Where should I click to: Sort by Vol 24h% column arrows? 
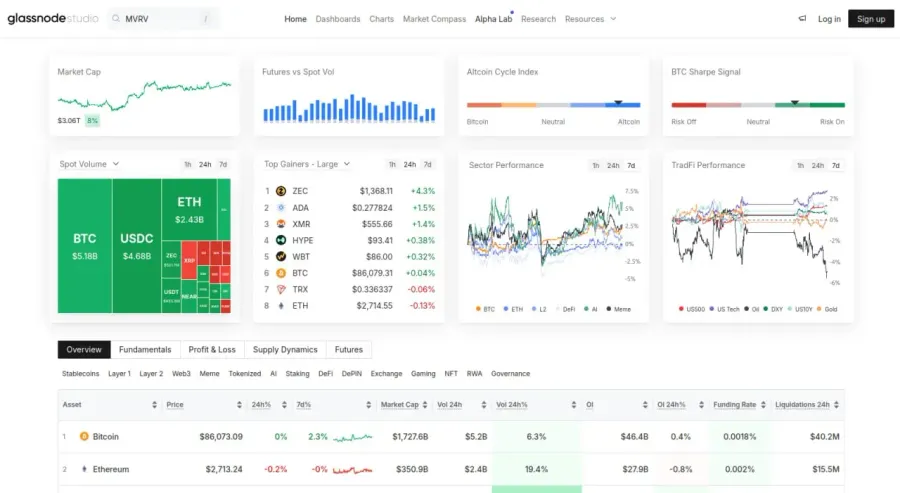point(574,405)
